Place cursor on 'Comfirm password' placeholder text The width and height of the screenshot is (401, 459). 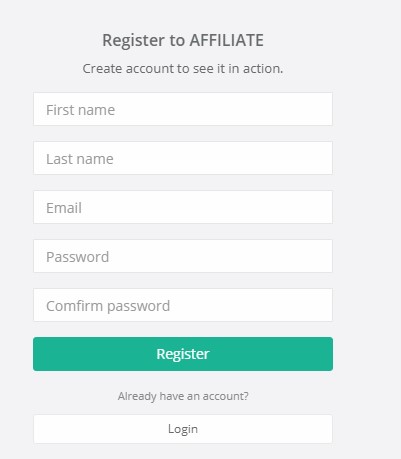click(x=108, y=306)
